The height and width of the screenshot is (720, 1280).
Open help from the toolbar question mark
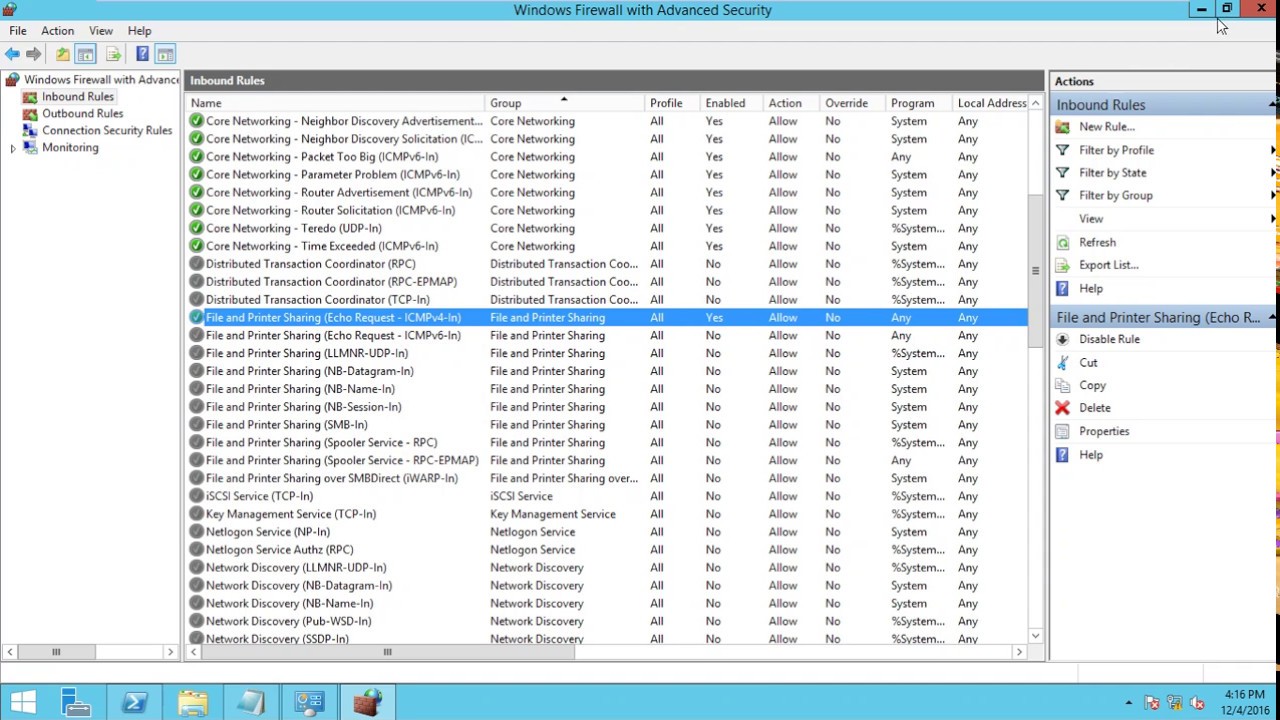[x=142, y=54]
